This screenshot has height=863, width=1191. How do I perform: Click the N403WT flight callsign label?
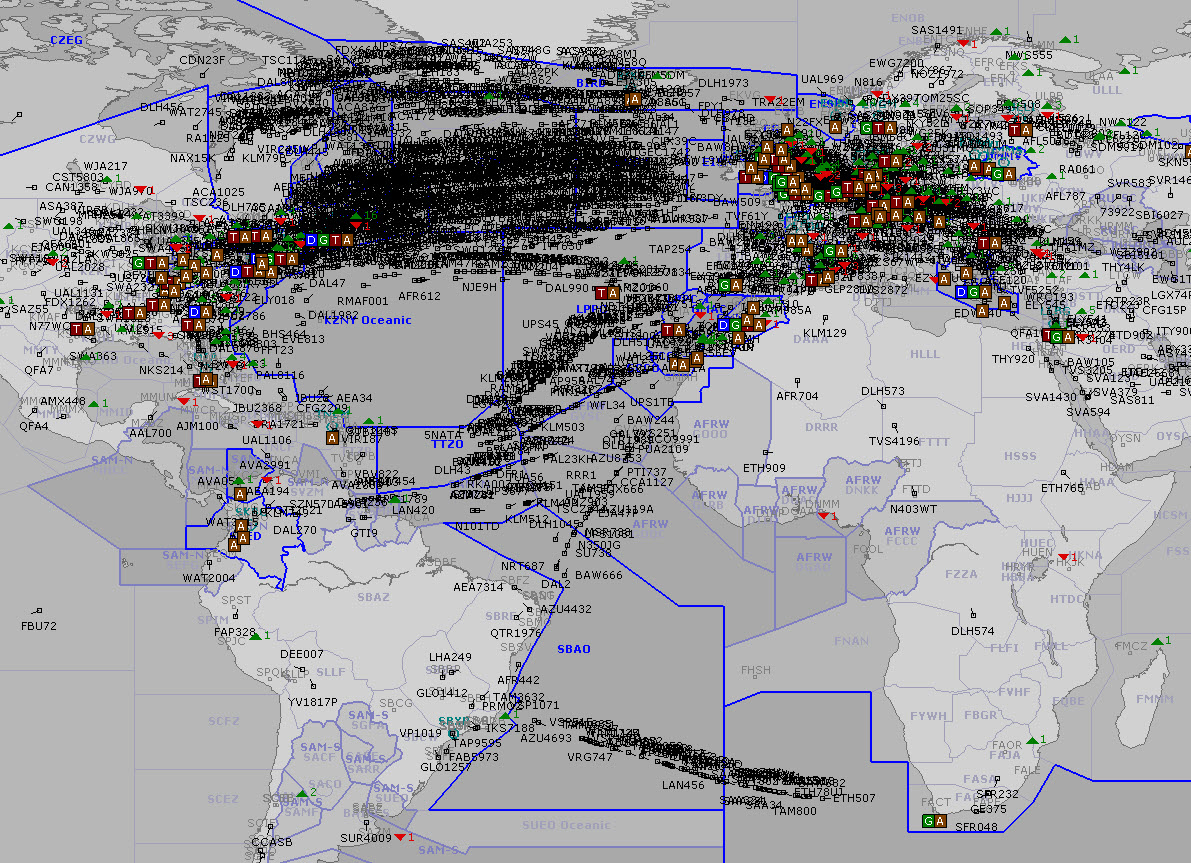point(913,509)
